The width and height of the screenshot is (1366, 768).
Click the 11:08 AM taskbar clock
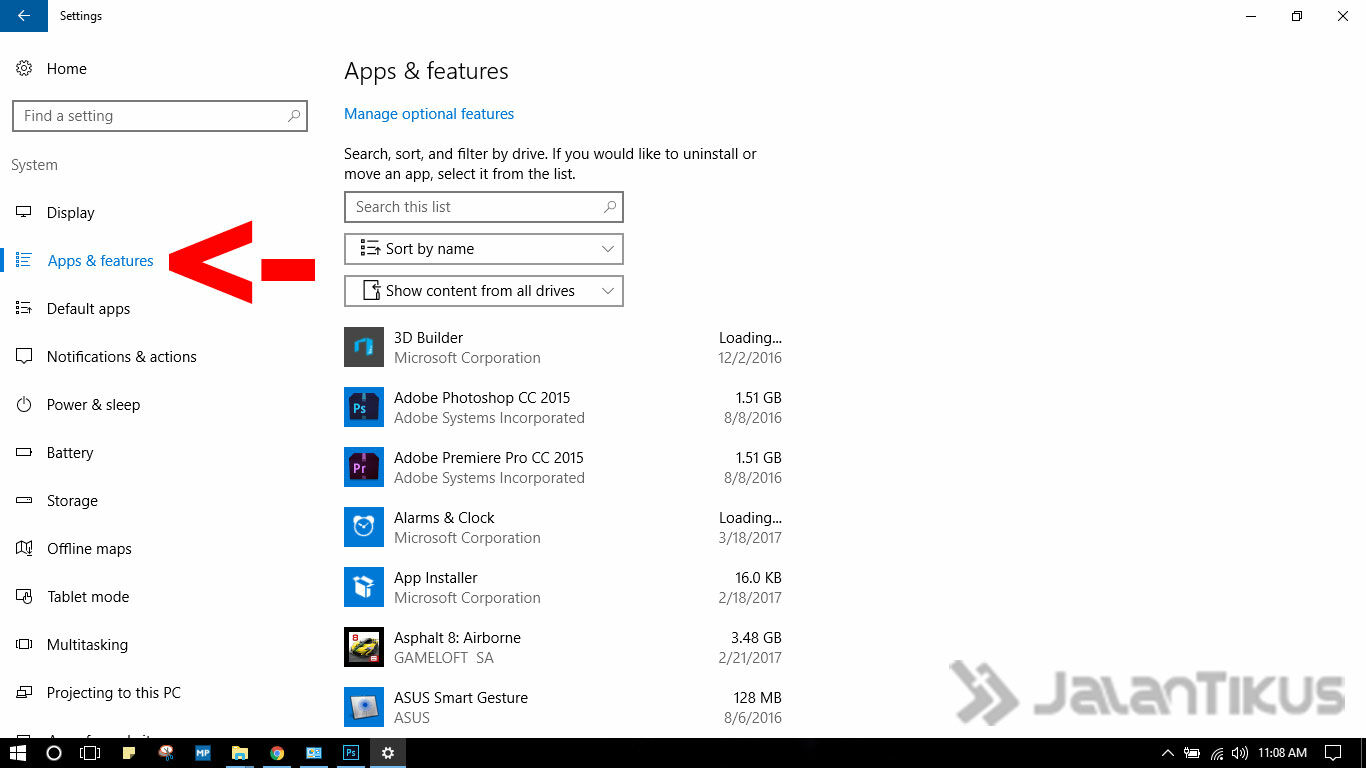click(x=1283, y=753)
